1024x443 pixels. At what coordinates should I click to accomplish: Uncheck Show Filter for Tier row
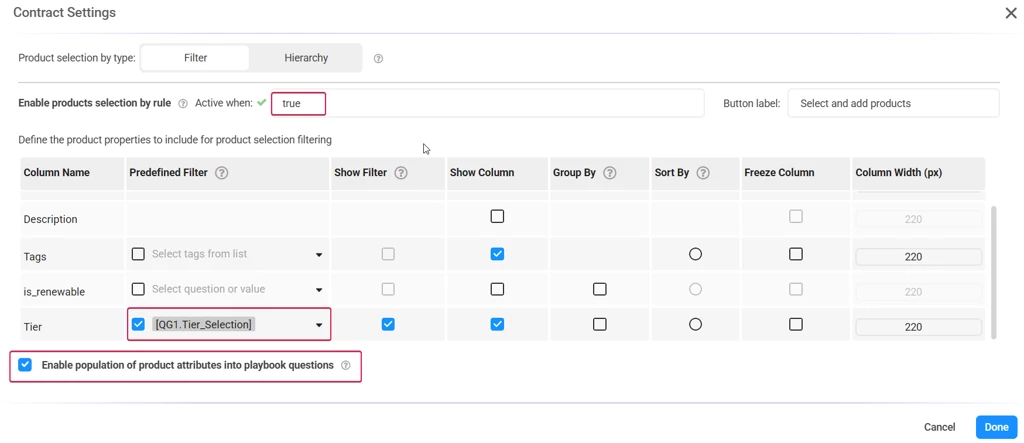(x=388, y=324)
